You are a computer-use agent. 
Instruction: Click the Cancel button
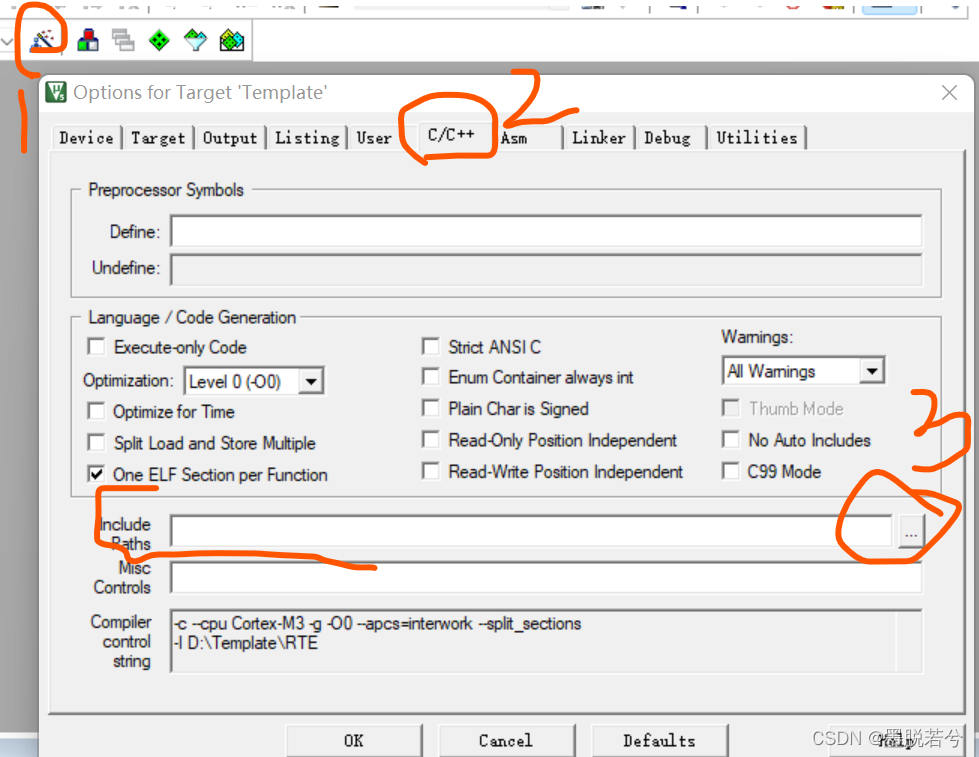click(x=506, y=741)
